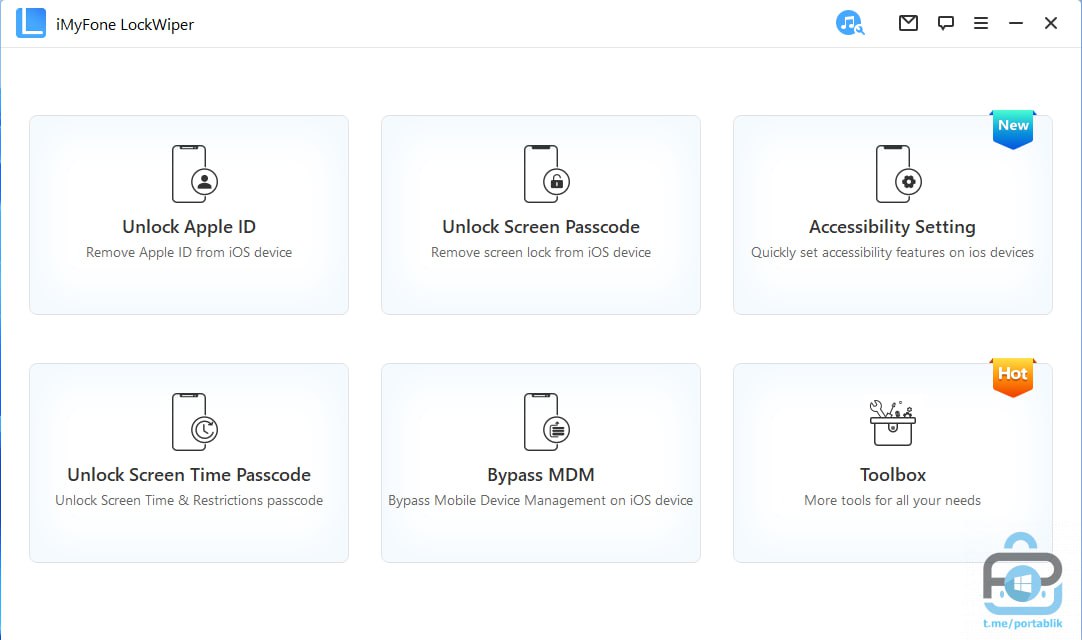Screen dimensions: 1082x640
Task: Select the Unlock Screen Time Passcode heading
Action: pos(189,474)
